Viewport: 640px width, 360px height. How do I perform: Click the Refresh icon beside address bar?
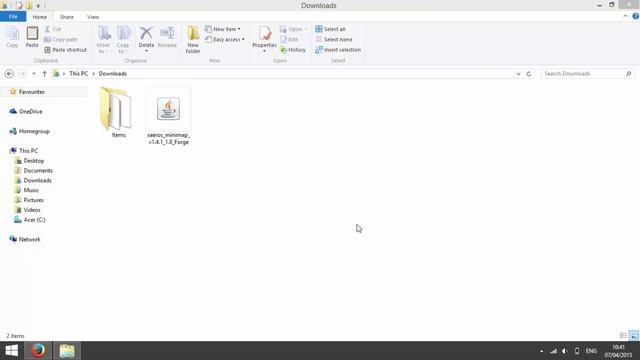(529, 74)
